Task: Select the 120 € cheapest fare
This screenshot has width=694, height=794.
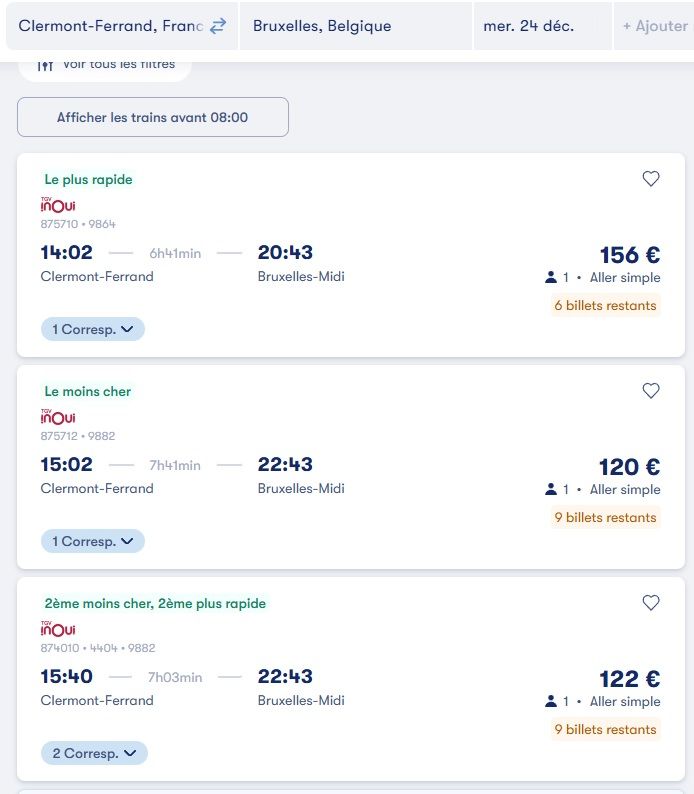Action: click(x=629, y=467)
